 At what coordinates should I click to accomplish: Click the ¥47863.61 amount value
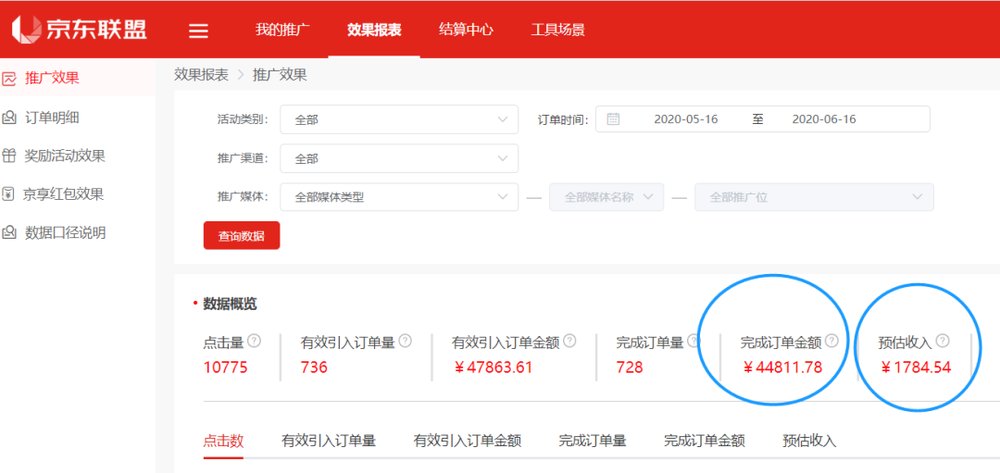click(x=493, y=368)
